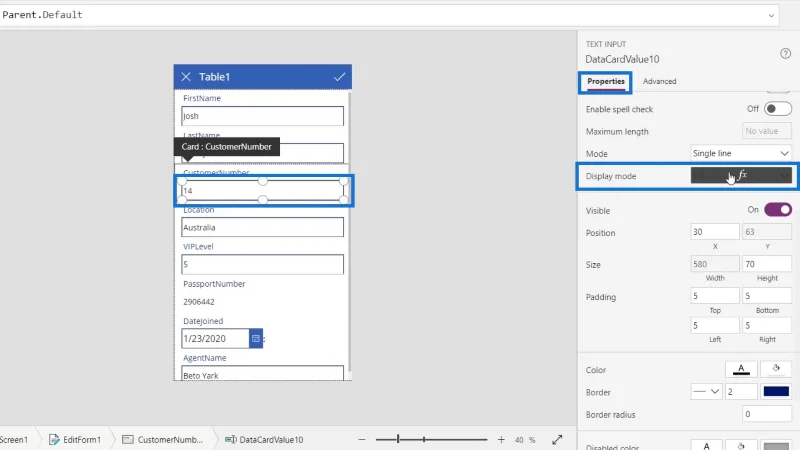Click the X cancel icon in Table1 header
The image size is (800, 450).
pyautogui.click(x=186, y=77)
